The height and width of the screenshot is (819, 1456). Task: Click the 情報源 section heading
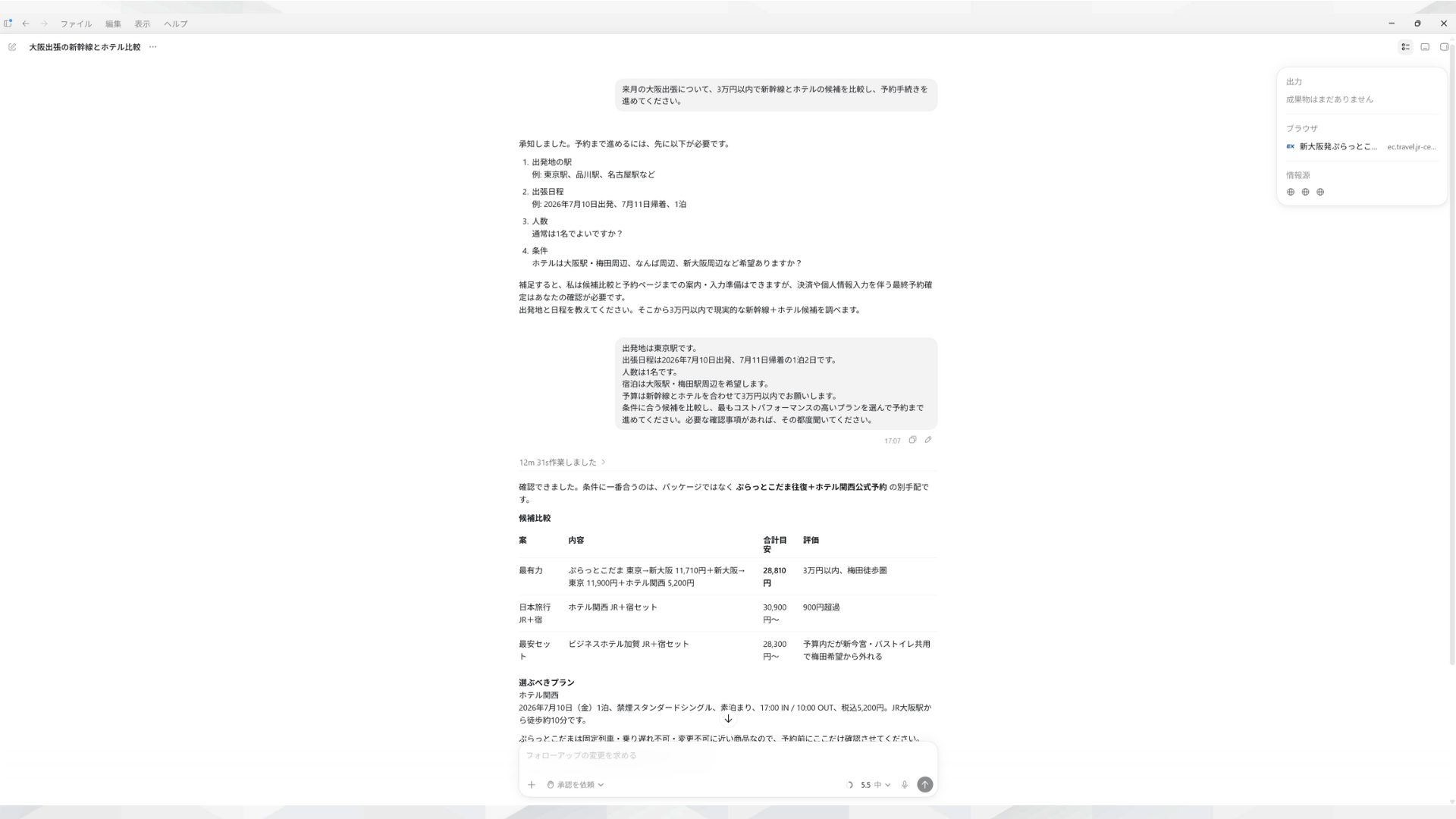(x=1298, y=175)
